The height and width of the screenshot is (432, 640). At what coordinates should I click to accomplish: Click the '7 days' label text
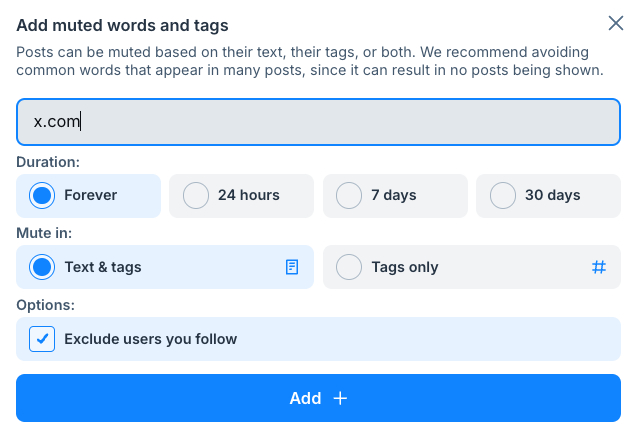[394, 195]
